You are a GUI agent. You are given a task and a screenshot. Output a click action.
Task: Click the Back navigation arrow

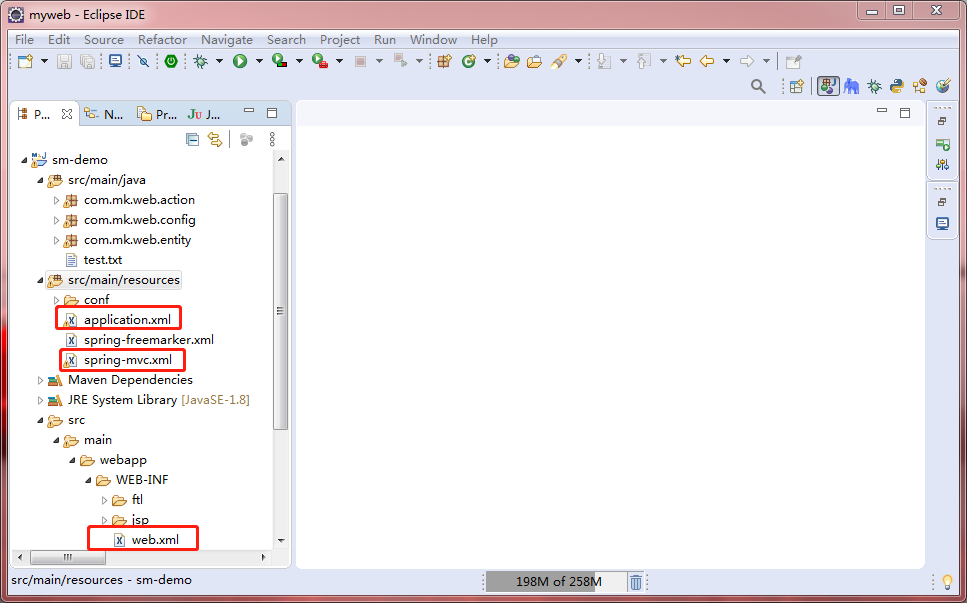pyautogui.click(x=707, y=61)
